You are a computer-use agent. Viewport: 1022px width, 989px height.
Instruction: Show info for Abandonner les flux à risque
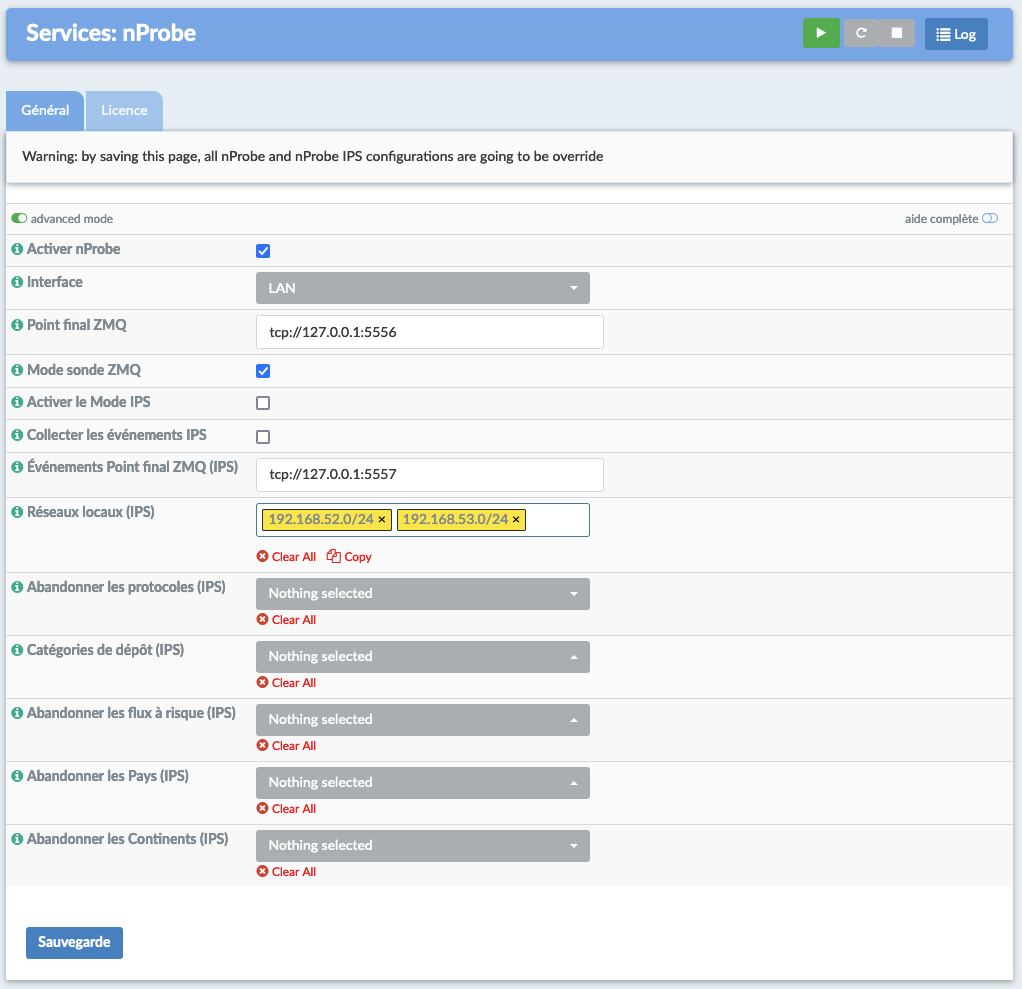point(18,713)
